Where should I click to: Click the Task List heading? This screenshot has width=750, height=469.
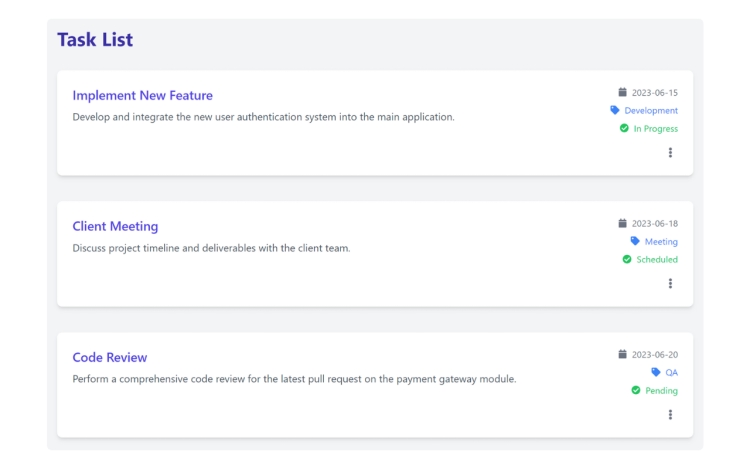[95, 40]
